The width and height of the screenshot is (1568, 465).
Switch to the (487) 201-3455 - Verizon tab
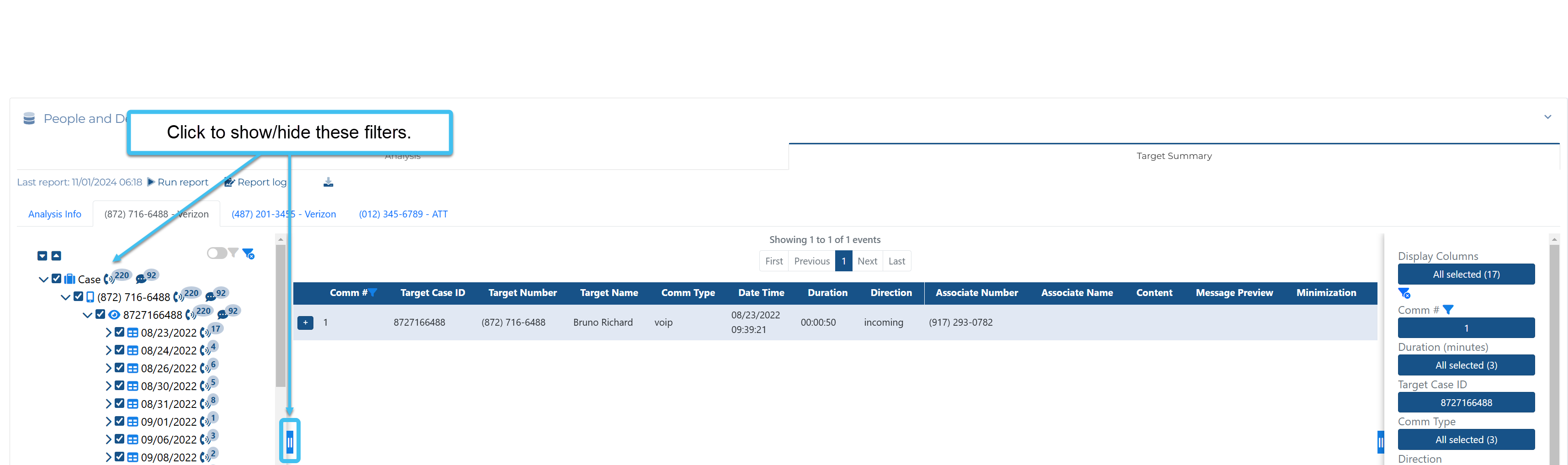tap(284, 214)
